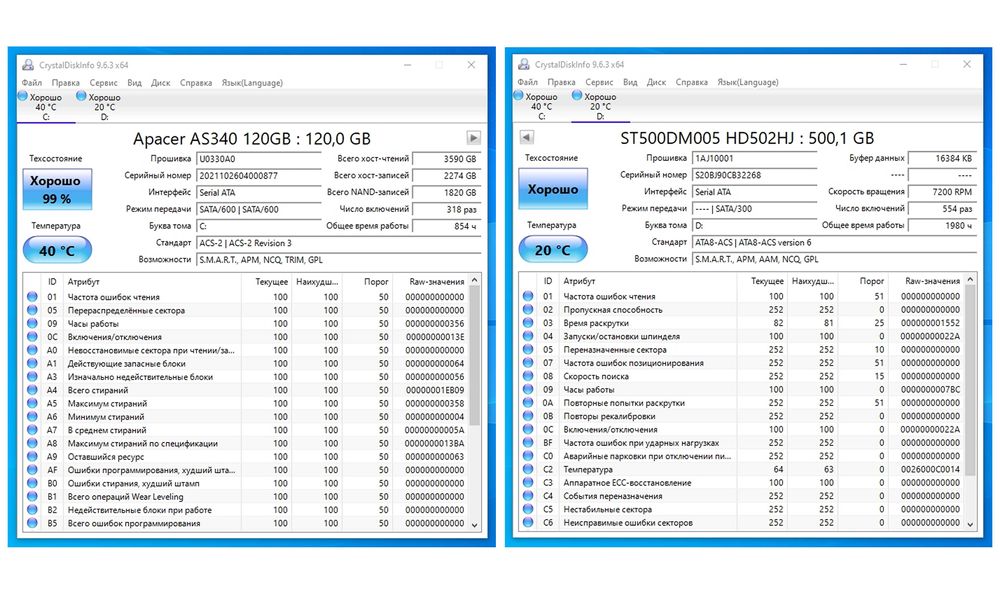Open Сервис menu in left window
Image resolution: width=1000 pixels, height=594 pixels.
[103, 82]
